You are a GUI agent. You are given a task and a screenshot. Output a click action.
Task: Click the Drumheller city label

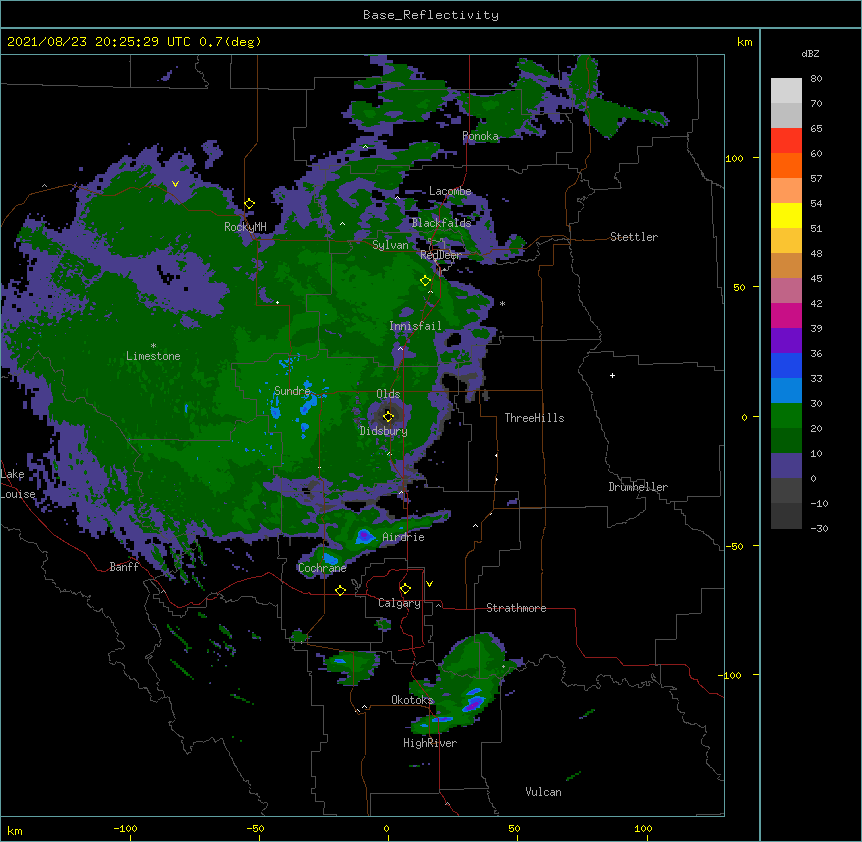pos(638,487)
